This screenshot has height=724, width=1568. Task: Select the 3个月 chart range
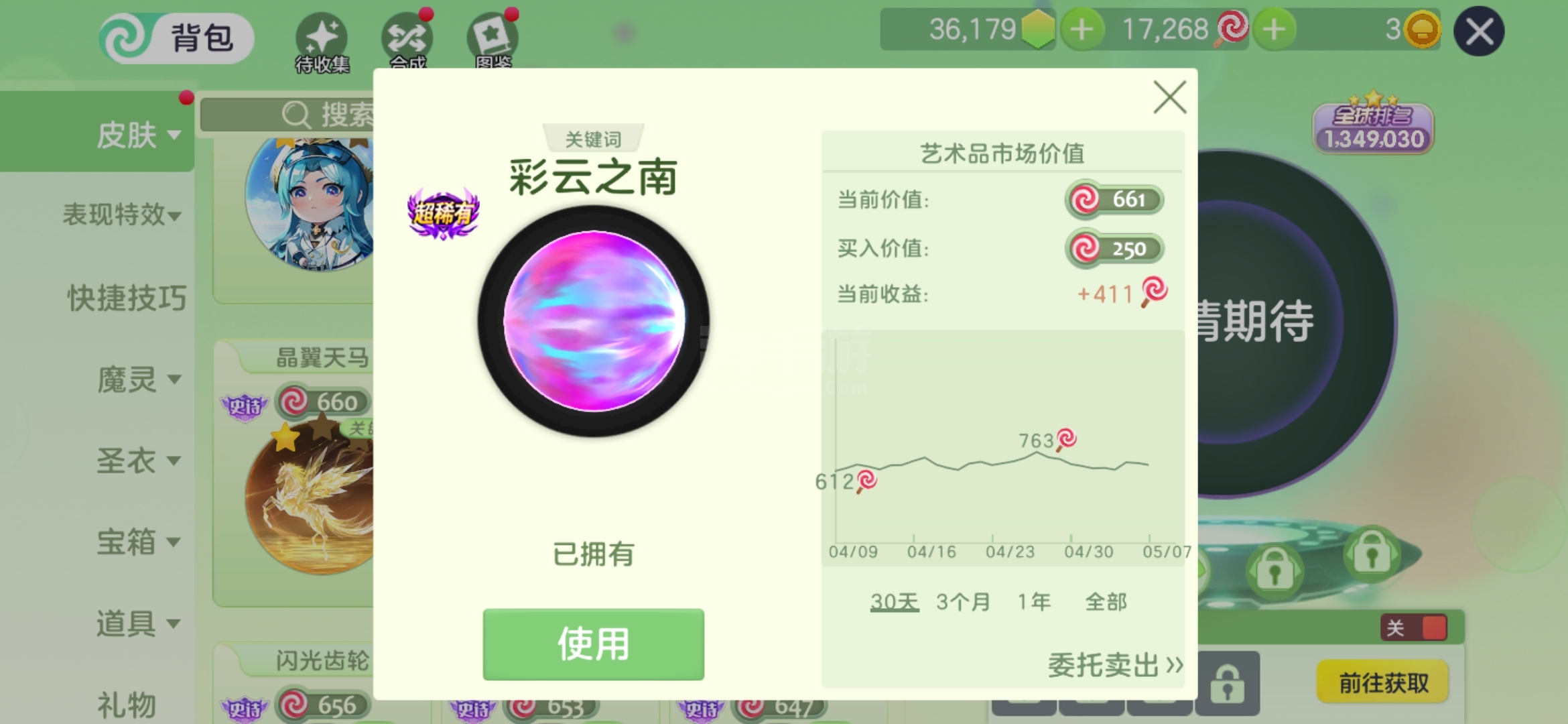[963, 601]
